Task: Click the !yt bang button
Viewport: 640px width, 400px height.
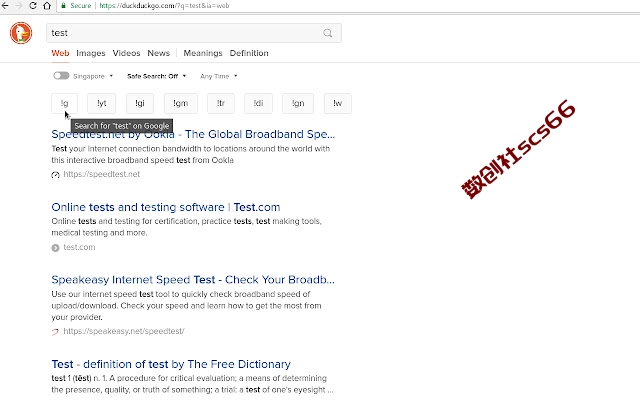Action: [x=102, y=103]
